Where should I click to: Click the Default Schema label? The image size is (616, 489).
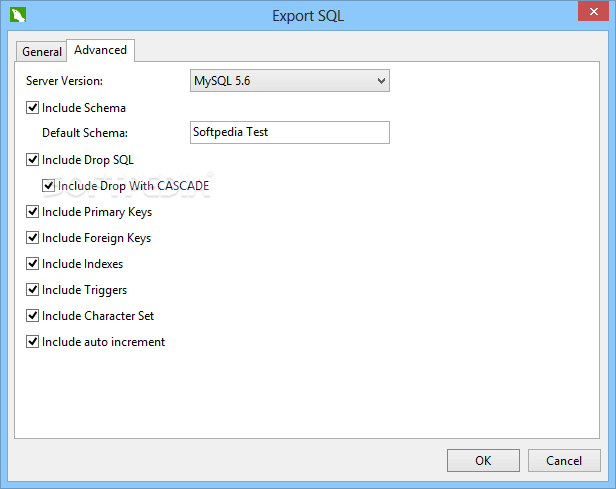pos(86,133)
